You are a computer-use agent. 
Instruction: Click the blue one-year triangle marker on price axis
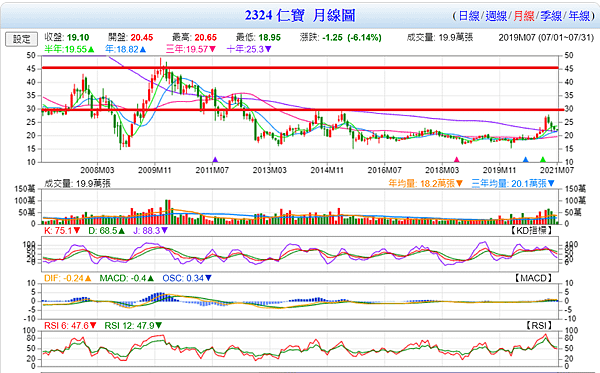pyautogui.click(x=525, y=160)
